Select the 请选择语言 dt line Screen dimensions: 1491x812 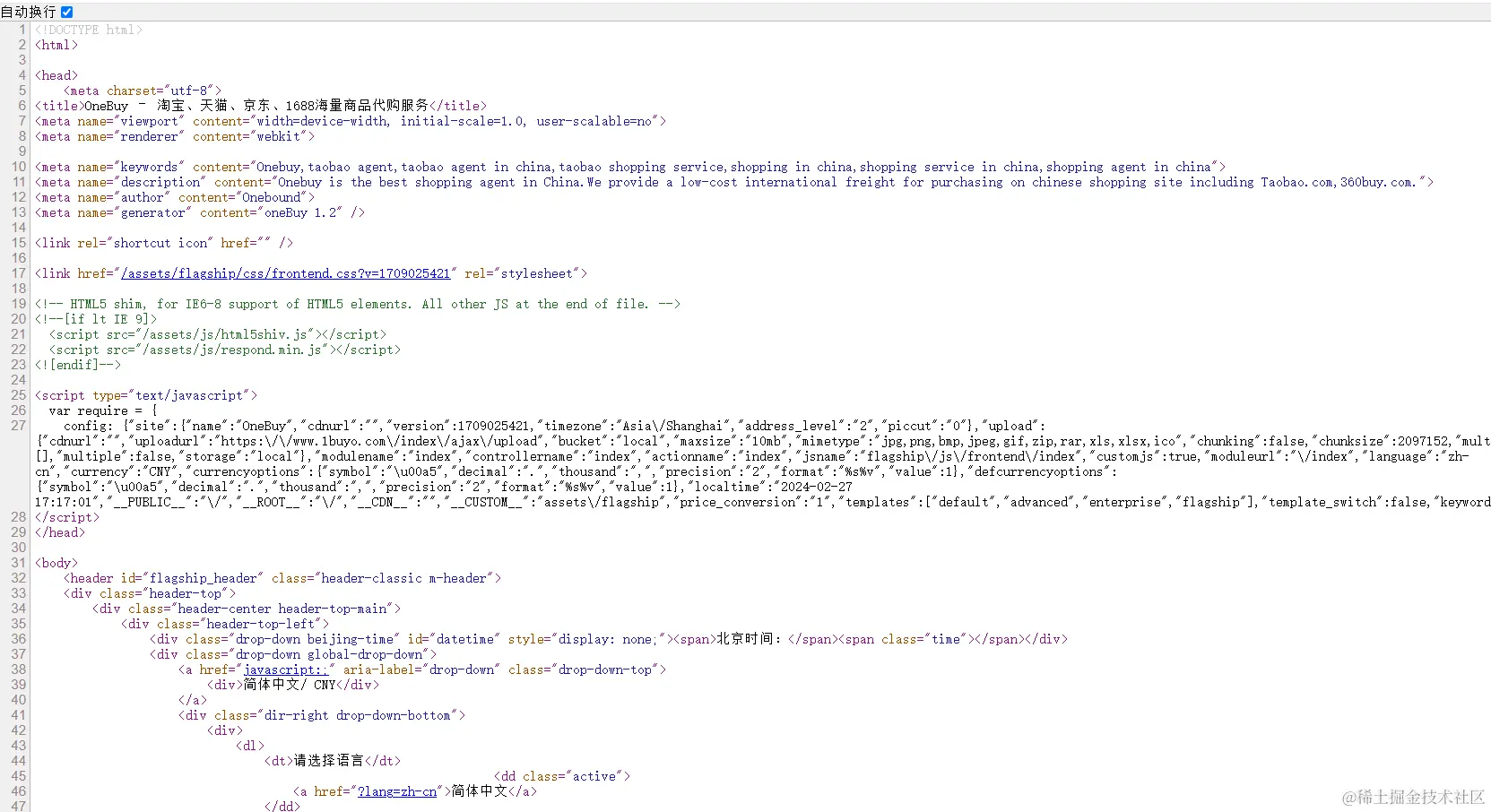(x=333, y=761)
